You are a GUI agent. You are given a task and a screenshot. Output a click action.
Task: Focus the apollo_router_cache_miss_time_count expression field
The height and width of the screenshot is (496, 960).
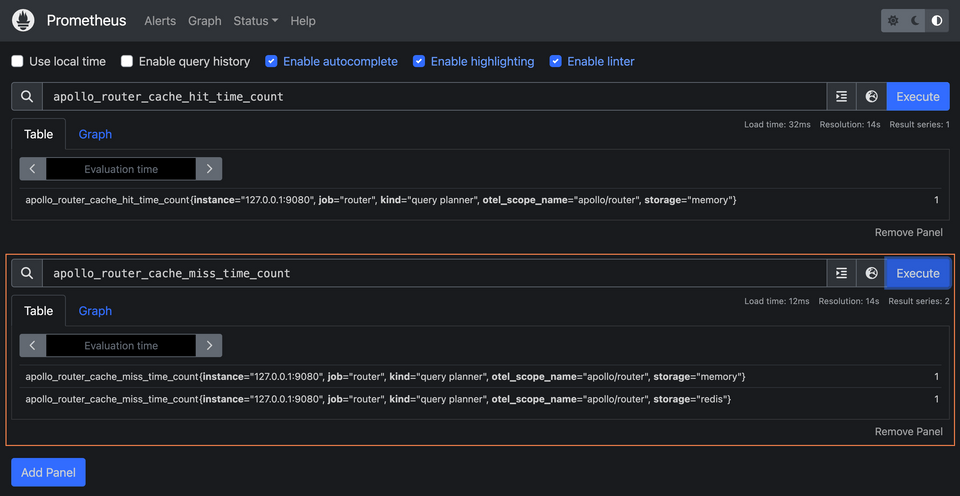tap(435, 273)
